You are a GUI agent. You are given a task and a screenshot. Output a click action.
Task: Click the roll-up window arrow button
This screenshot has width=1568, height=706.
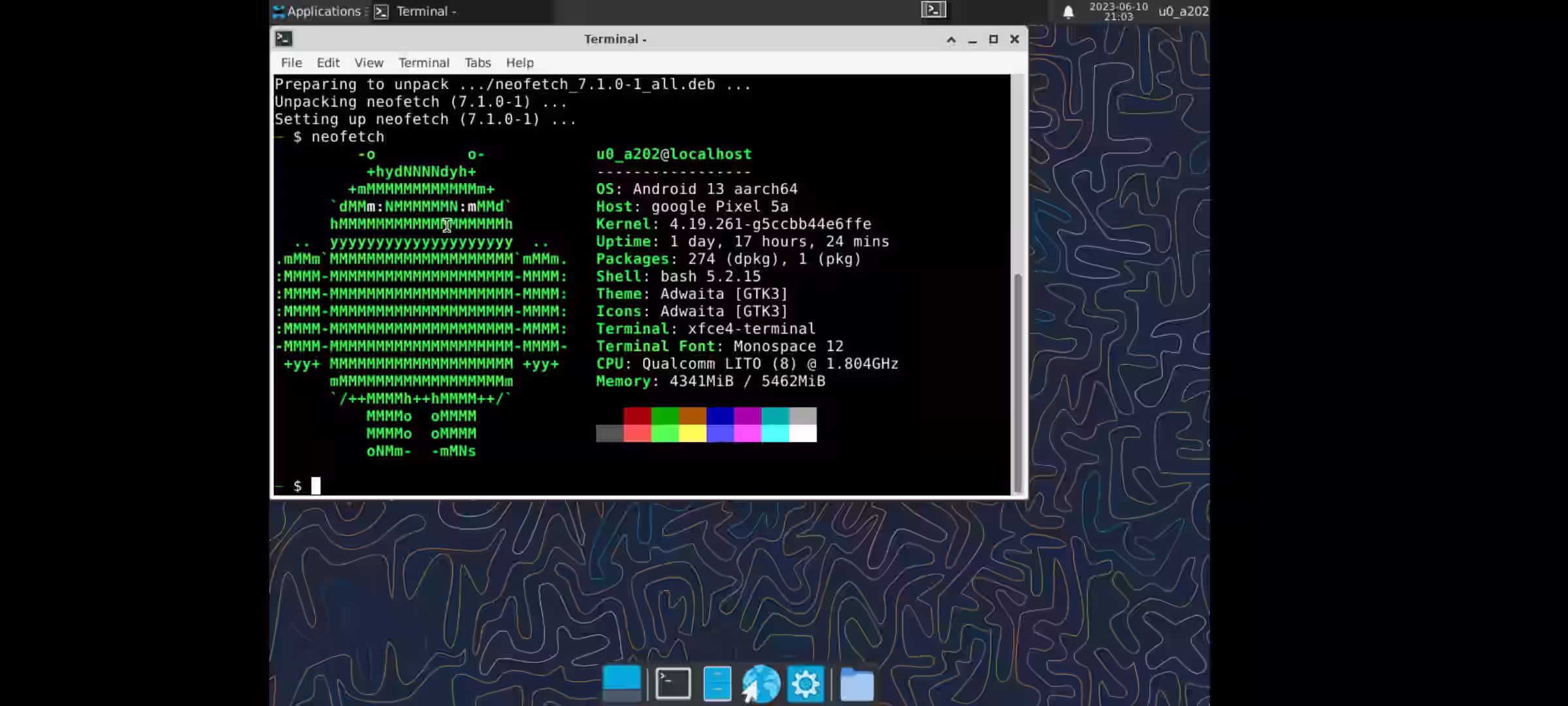951,40
